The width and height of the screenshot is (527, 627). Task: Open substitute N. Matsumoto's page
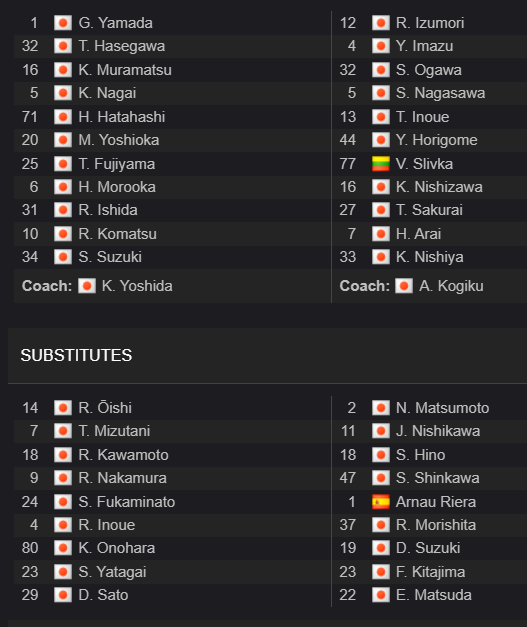pyautogui.click(x=442, y=408)
